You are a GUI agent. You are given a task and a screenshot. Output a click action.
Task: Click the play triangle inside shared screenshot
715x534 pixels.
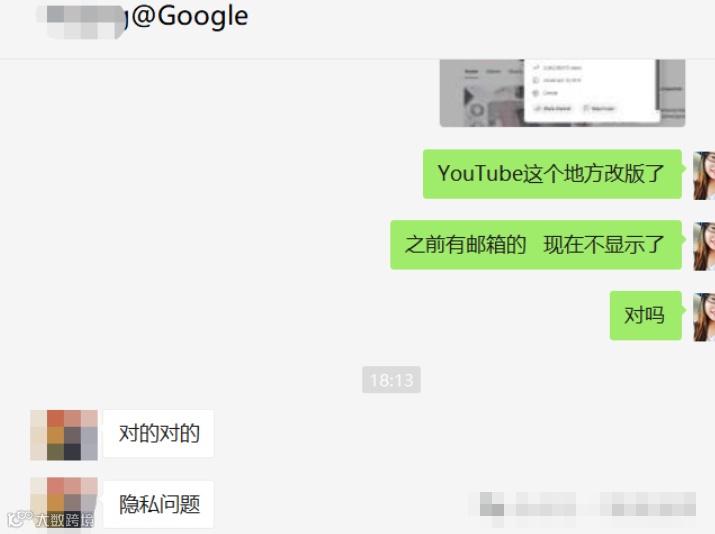(x=468, y=97)
